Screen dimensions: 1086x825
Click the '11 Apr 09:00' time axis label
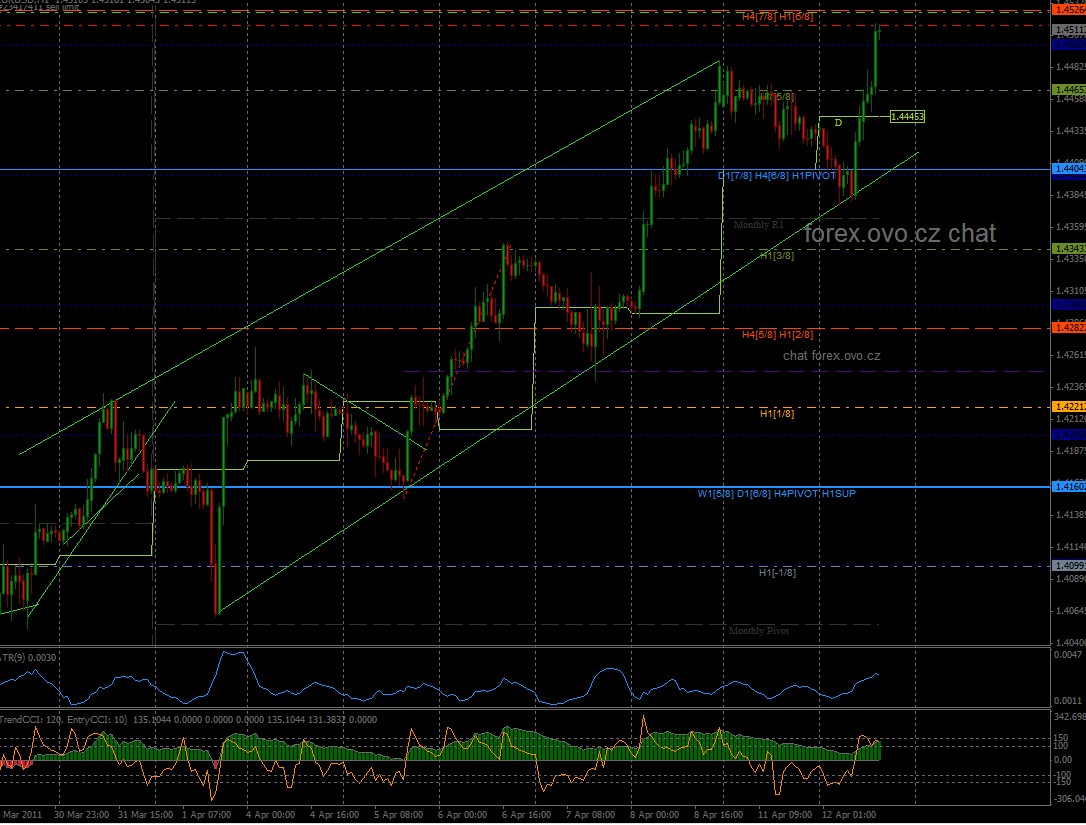point(785,815)
